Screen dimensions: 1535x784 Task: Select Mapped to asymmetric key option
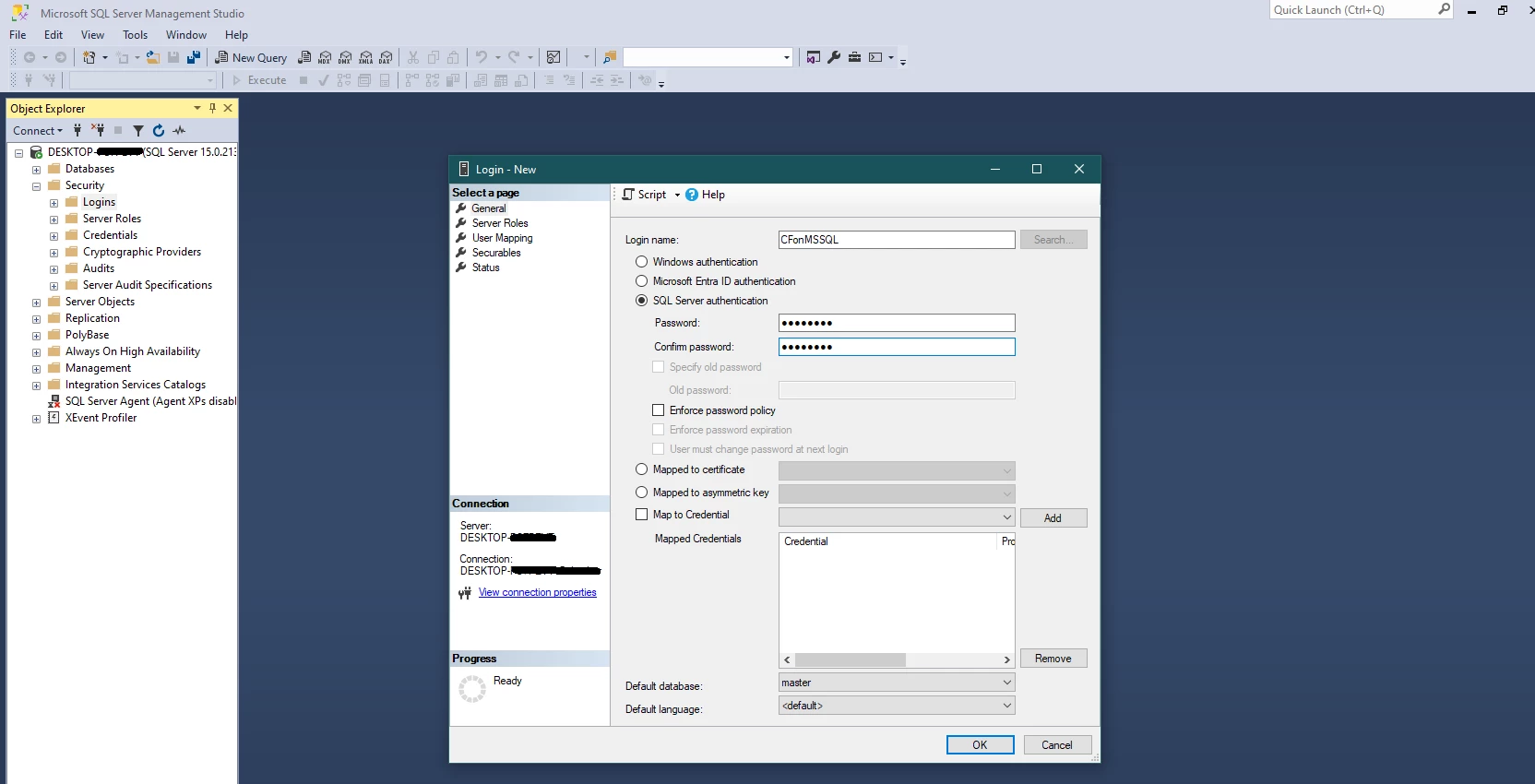pos(641,493)
